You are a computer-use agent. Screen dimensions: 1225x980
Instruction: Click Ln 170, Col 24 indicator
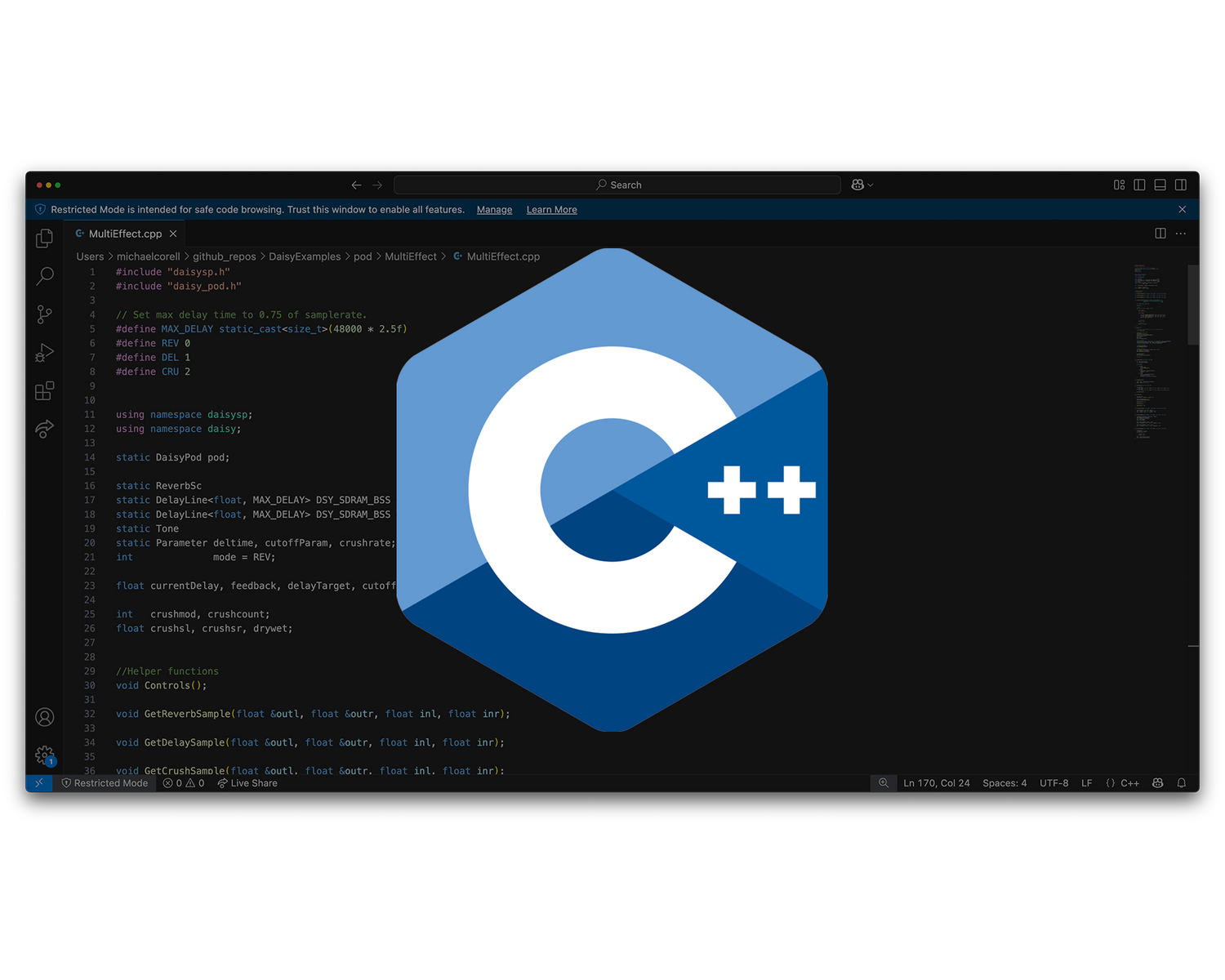coord(937,783)
